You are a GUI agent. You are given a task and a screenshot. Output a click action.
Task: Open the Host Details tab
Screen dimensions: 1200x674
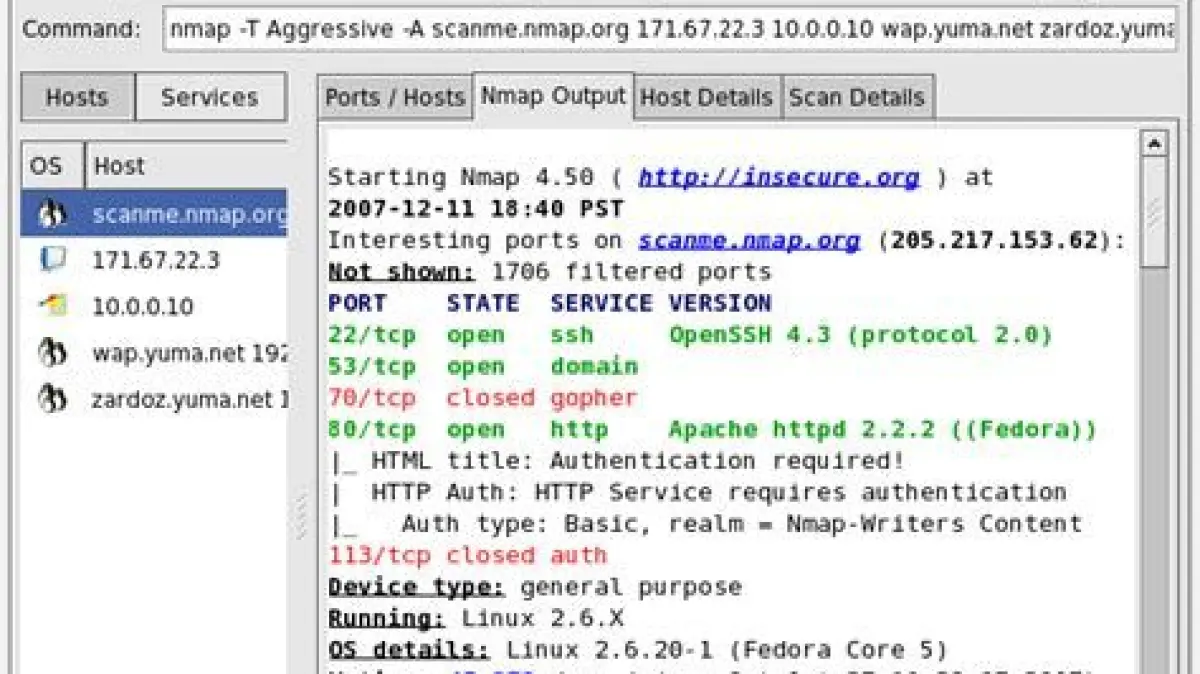(706, 98)
